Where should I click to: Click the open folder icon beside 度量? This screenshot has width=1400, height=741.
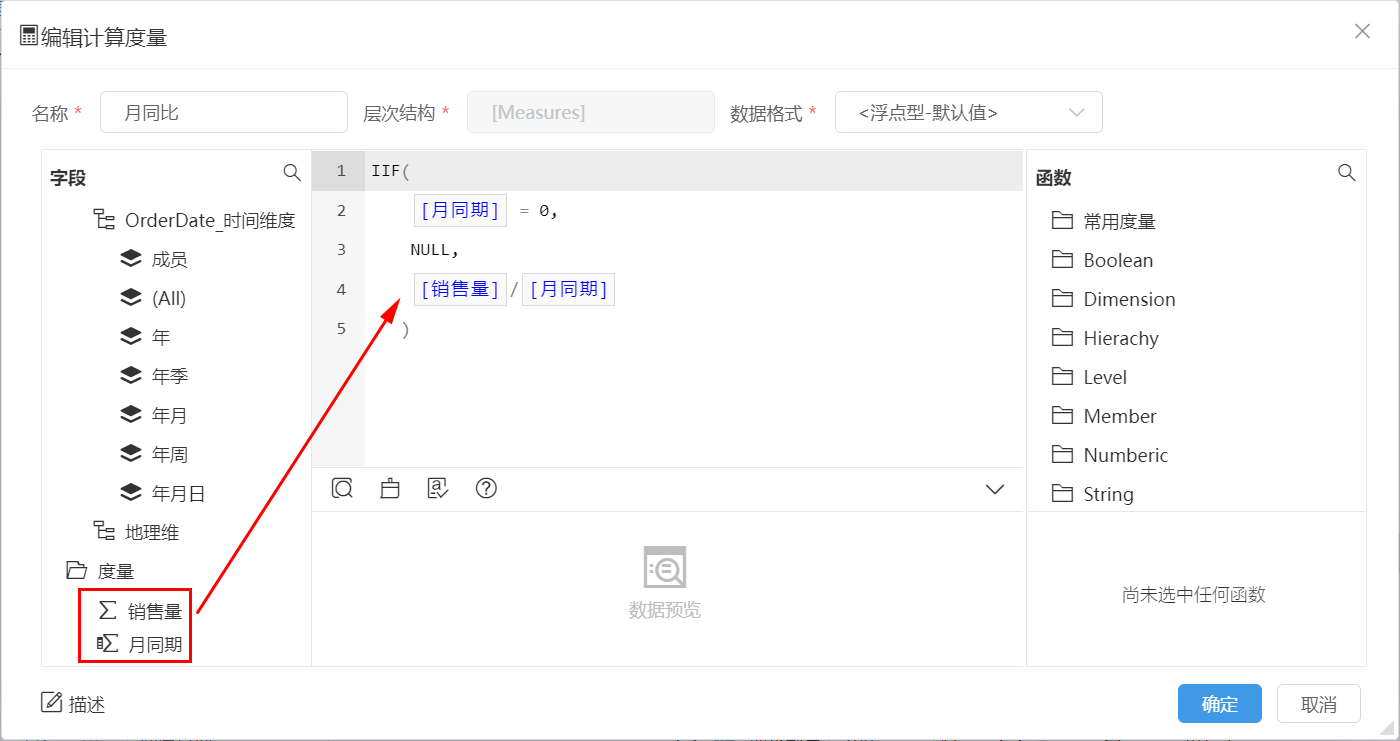click(x=76, y=571)
